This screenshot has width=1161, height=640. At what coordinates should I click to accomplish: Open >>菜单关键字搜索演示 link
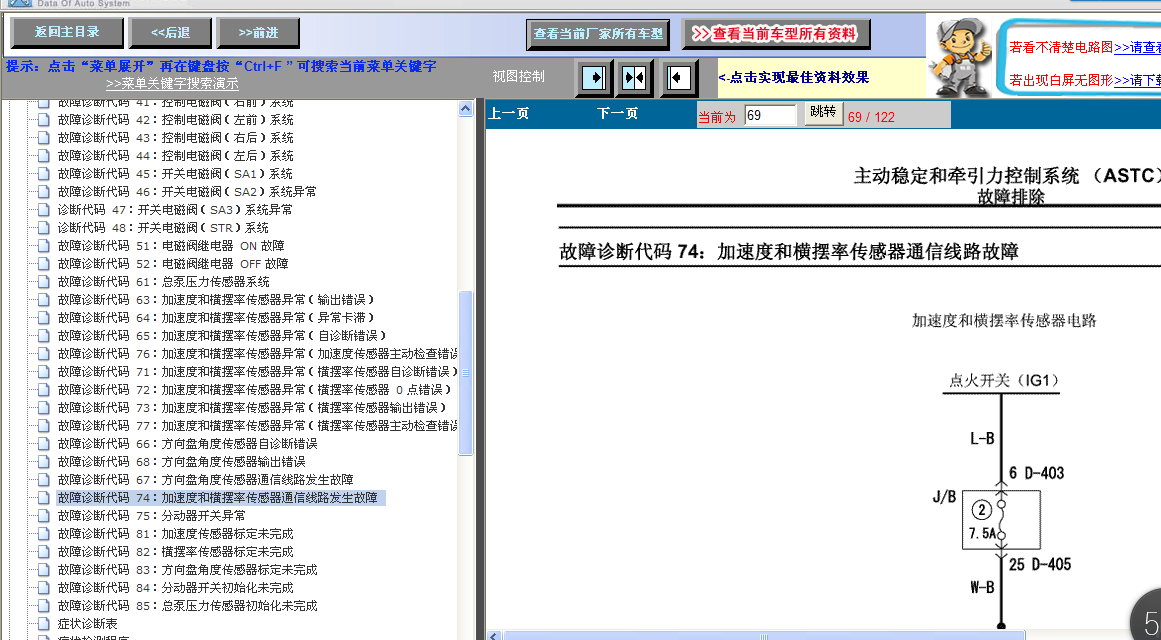173,84
